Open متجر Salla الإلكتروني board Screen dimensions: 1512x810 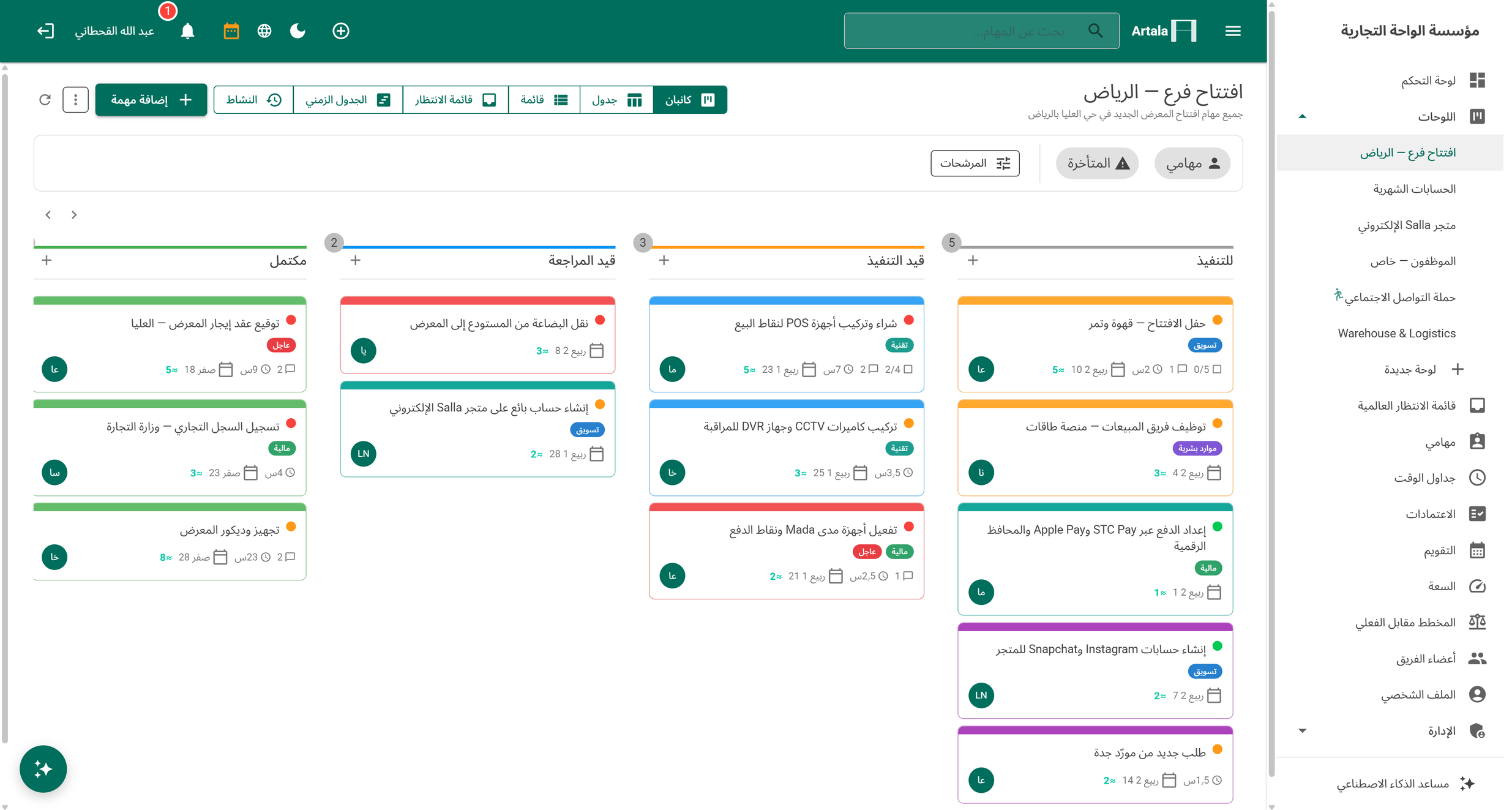click(1390, 225)
